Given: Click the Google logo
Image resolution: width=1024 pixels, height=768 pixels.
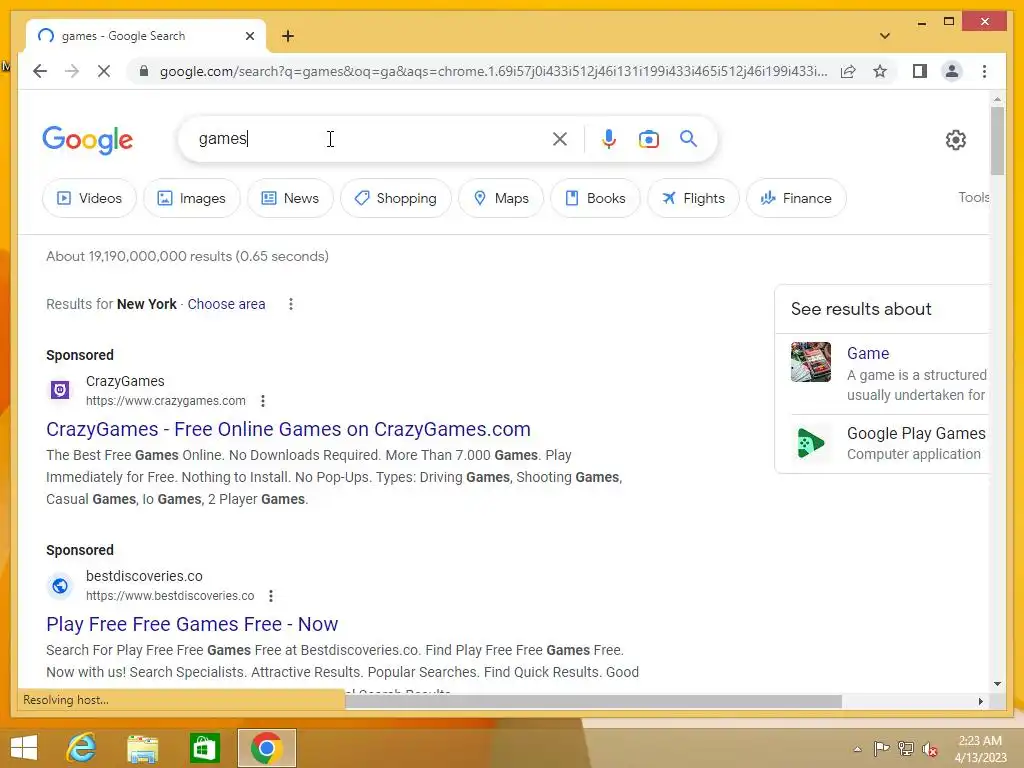Looking at the screenshot, I should click(x=88, y=140).
